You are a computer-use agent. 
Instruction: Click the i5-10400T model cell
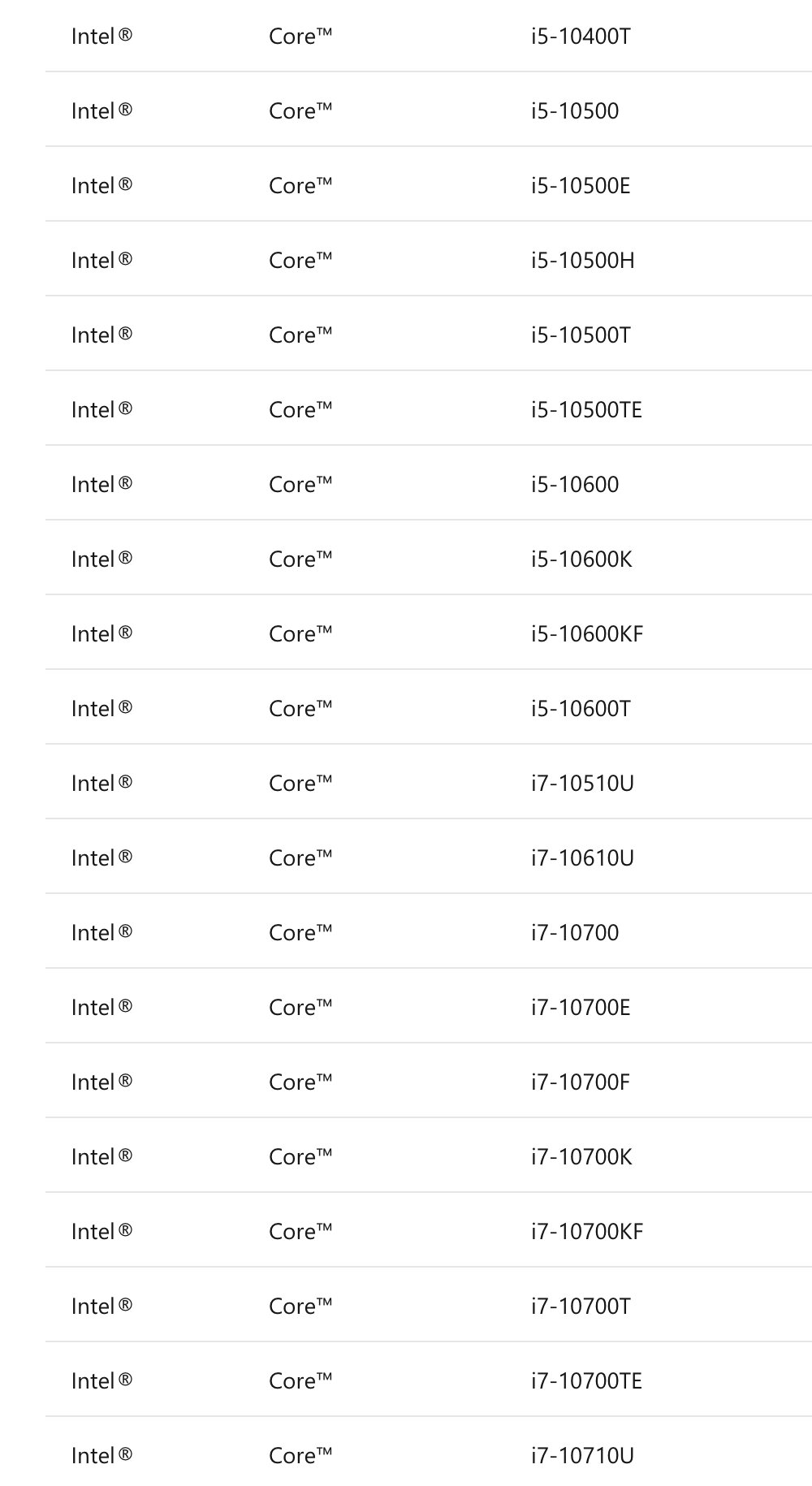click(x=581, y=37)
